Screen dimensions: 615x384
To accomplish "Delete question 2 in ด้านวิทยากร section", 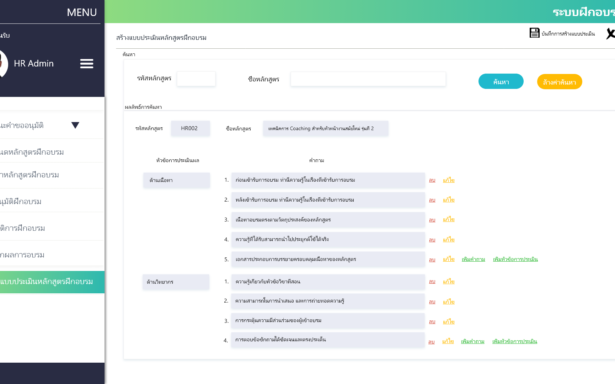I will coord(432,302).
